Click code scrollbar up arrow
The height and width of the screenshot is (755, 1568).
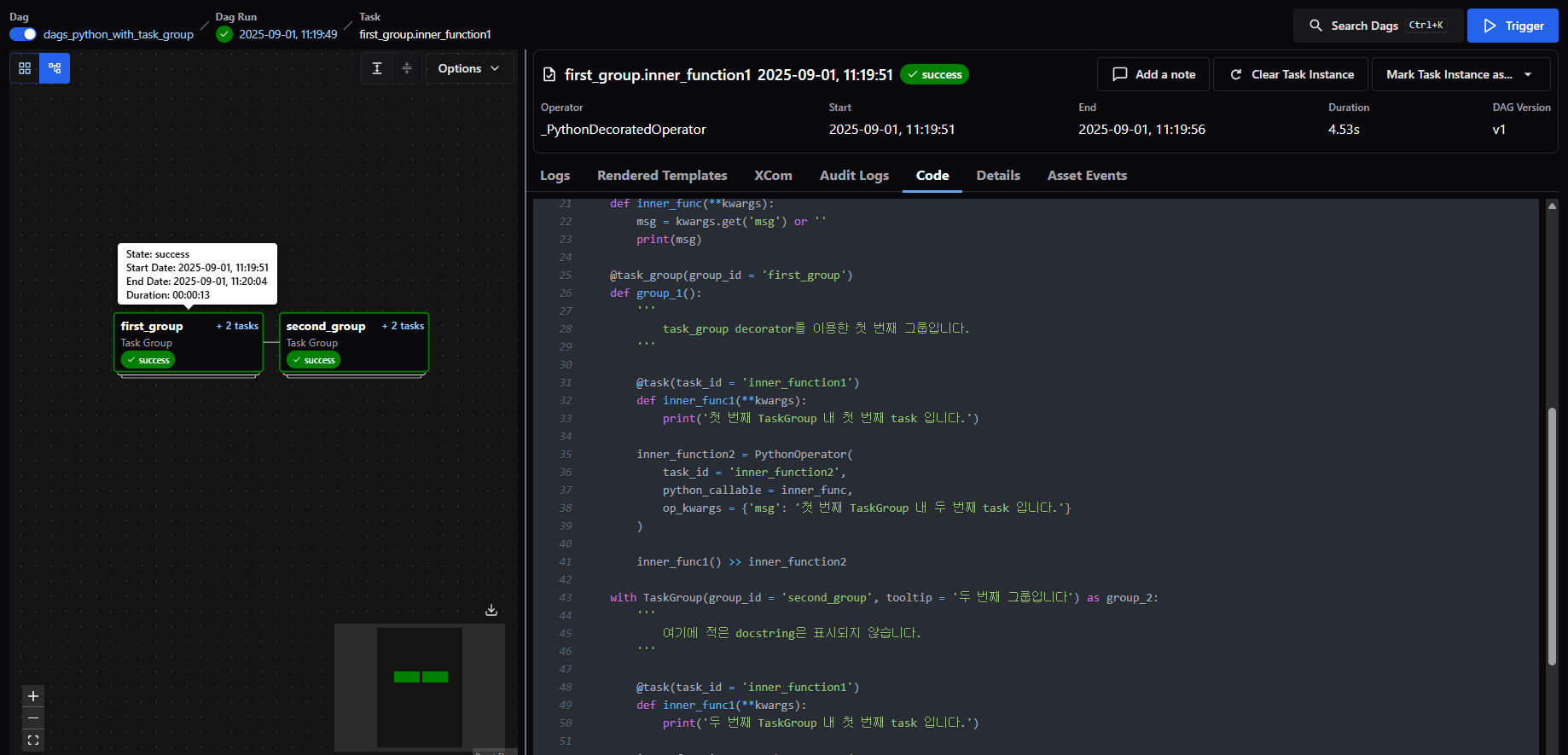coord(1552,206)
